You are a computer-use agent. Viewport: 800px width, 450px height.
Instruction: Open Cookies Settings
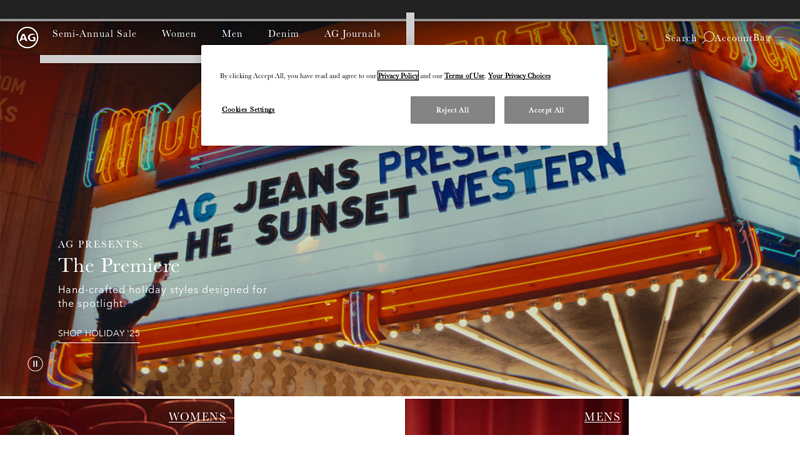(x=248, y=109)
